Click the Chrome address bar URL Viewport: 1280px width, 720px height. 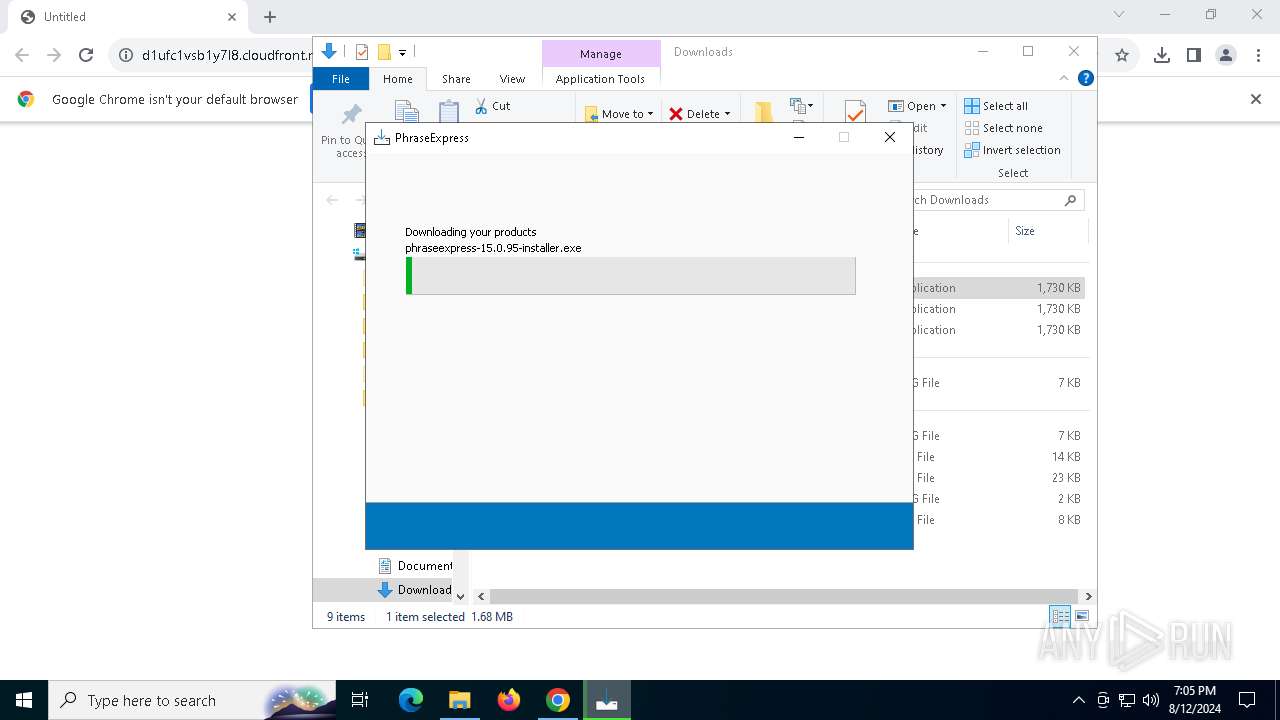pyautogui.click(x=227, y=56)
